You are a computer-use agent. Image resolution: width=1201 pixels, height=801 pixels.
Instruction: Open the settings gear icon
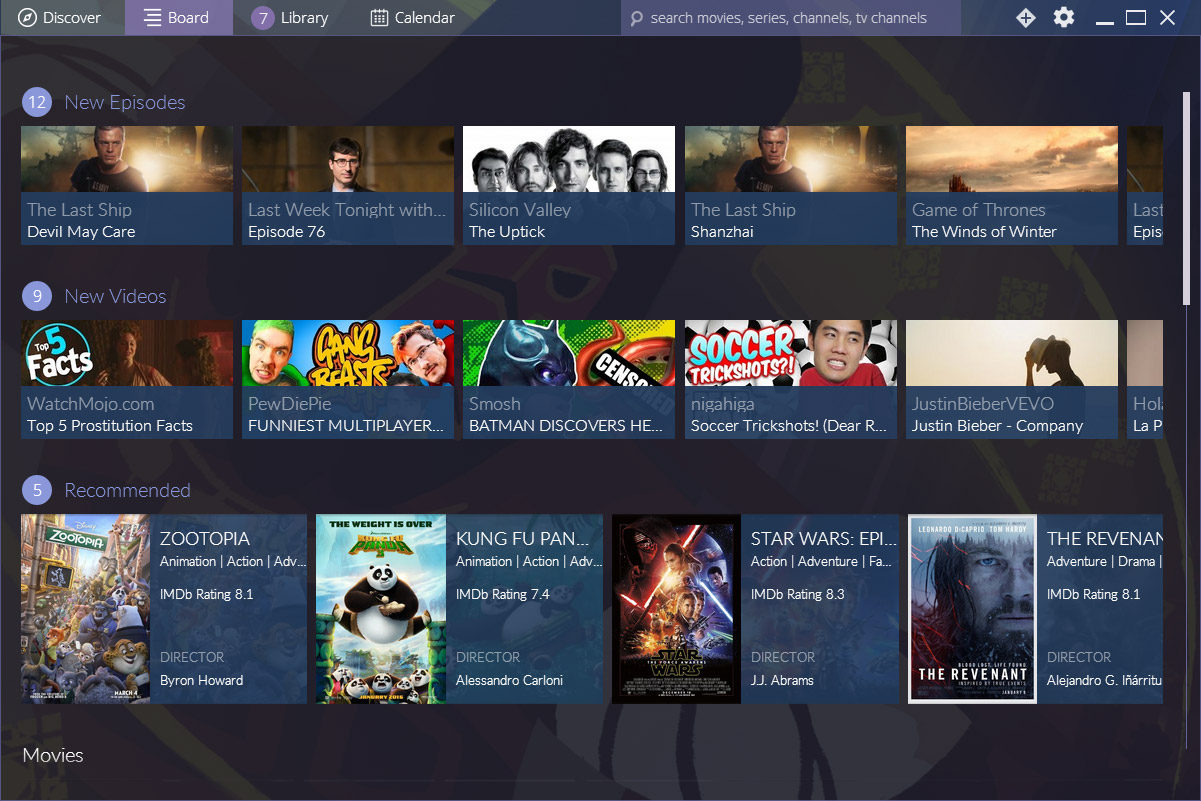tap(1064, 18)
